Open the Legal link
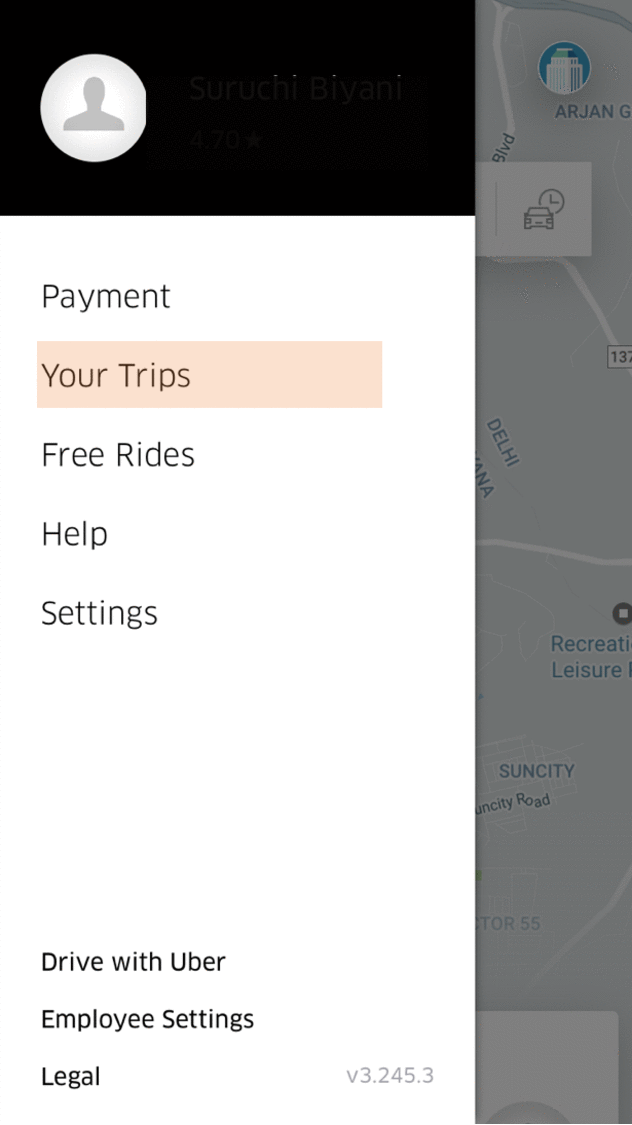The height and width of the screenshot is (1125, 632). click(71, 1076)
